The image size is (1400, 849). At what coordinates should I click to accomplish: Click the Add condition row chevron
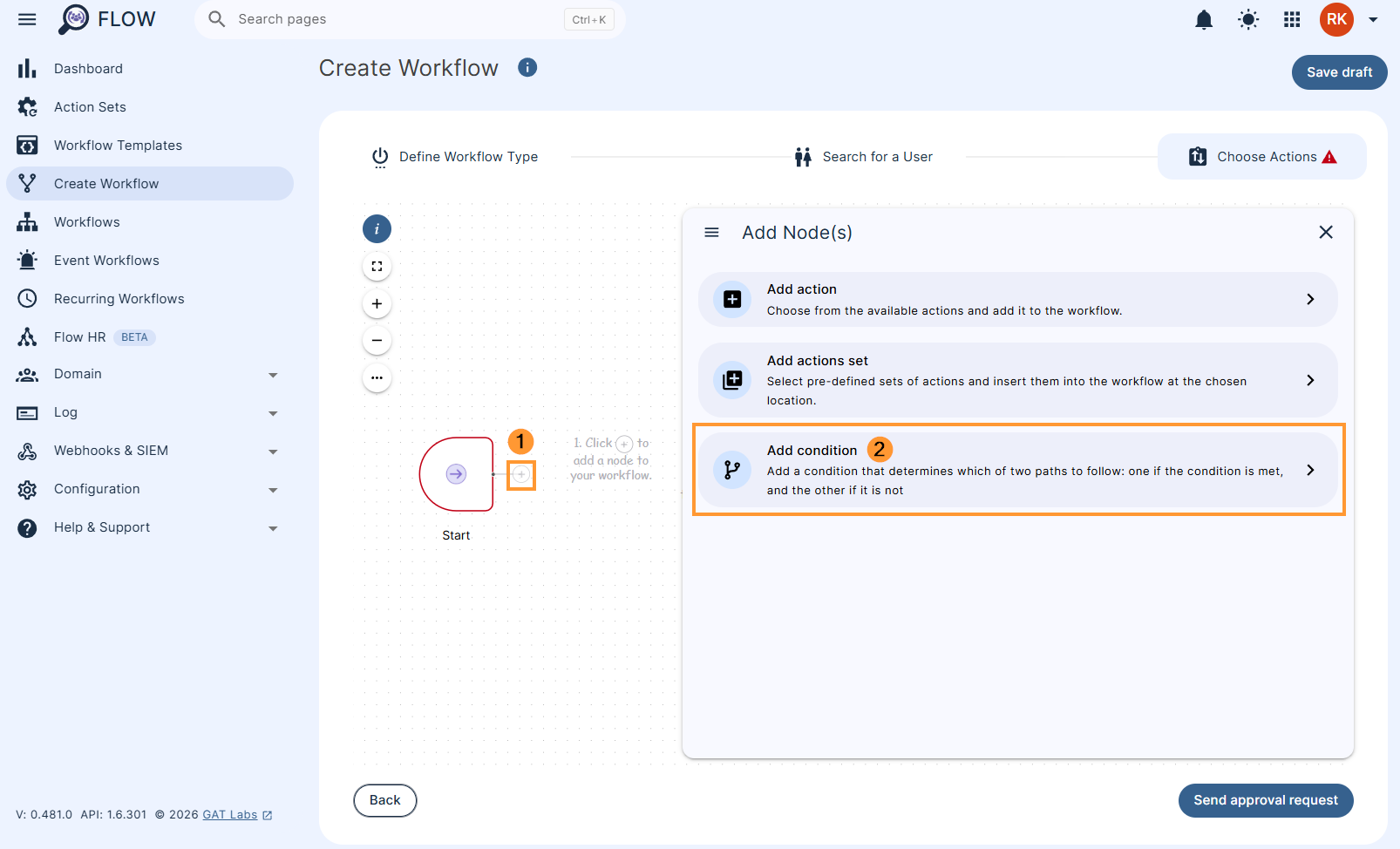(1310, 470)
